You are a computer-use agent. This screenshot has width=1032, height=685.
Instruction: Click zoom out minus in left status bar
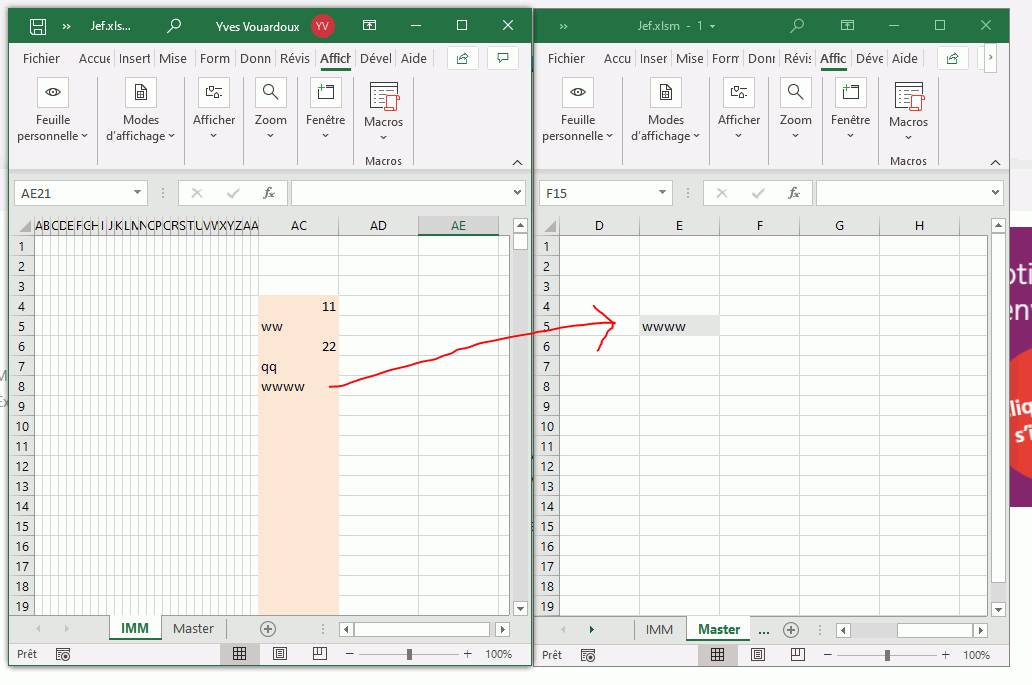(349, 654)
